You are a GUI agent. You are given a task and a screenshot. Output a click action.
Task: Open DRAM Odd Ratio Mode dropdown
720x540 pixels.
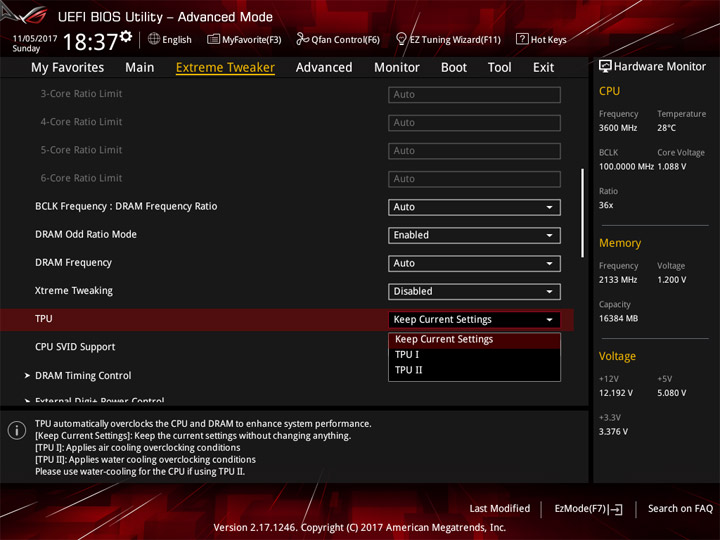[x=474, y=235]
